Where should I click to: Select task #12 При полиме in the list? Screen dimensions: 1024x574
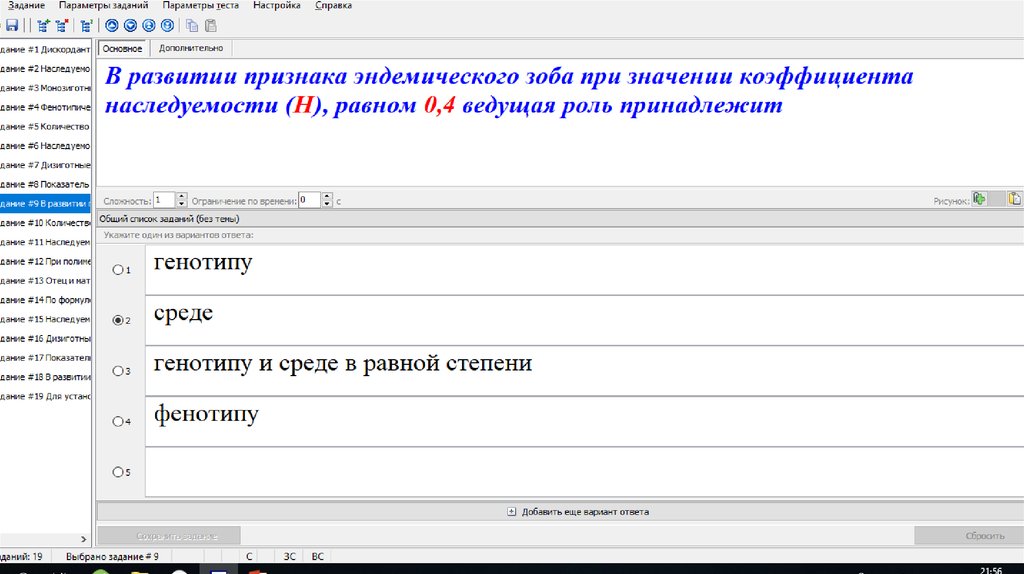[x=46, y=261]
